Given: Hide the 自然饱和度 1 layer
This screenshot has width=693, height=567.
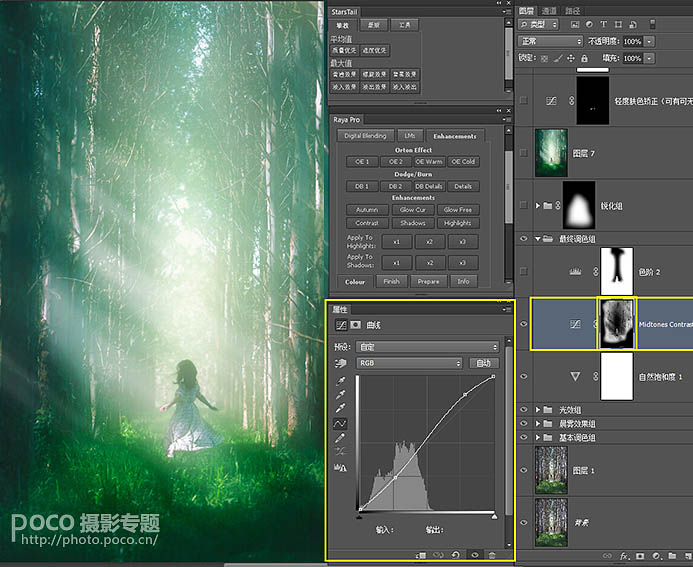Looking at the screenshot, I should pyautogui.click(x=524, y=377).
